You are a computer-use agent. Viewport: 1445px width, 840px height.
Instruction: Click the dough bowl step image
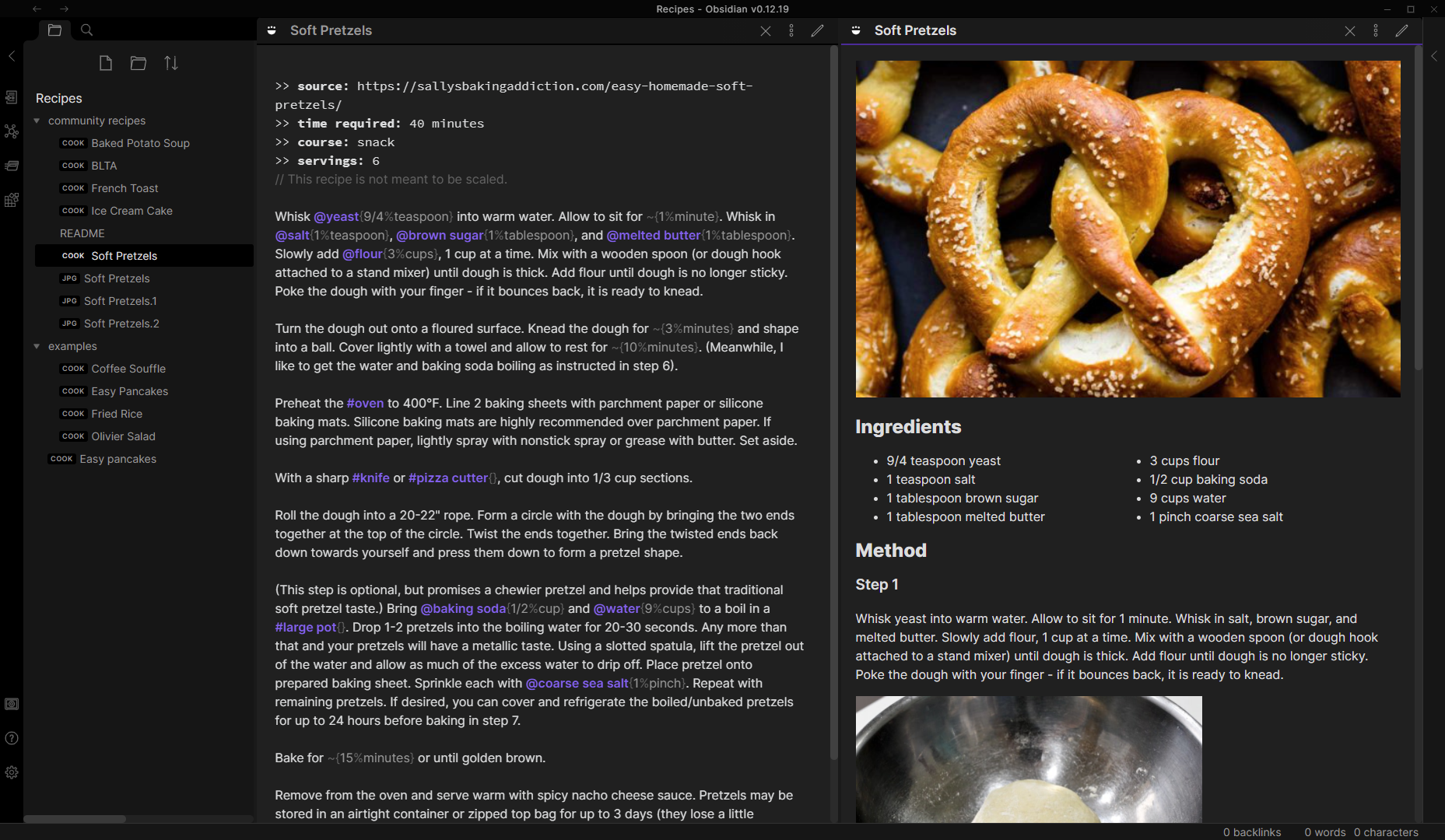pyautogui.click(x=1029, y=759)
